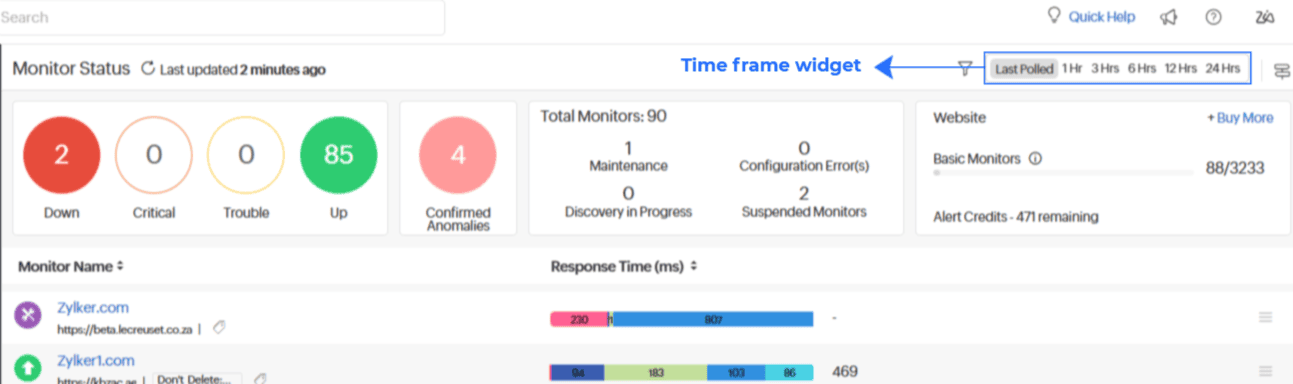The image size is (1293, 384).
Task: Click the tag icon next to beta.lecreuset.co.za
Action: click(219, 327)
